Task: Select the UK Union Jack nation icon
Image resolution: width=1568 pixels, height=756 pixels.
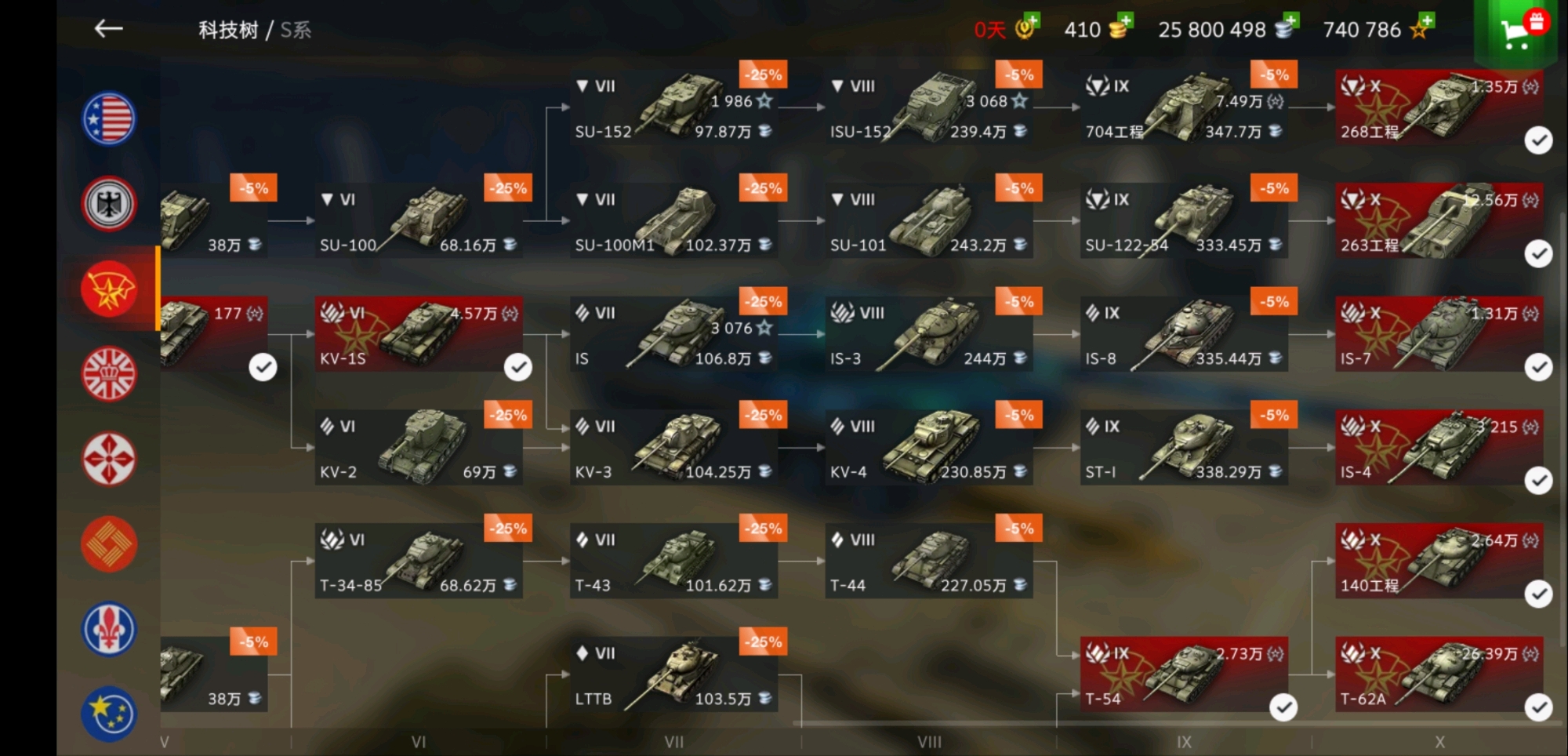Action: pyautogui.click(x=109, y=374)
